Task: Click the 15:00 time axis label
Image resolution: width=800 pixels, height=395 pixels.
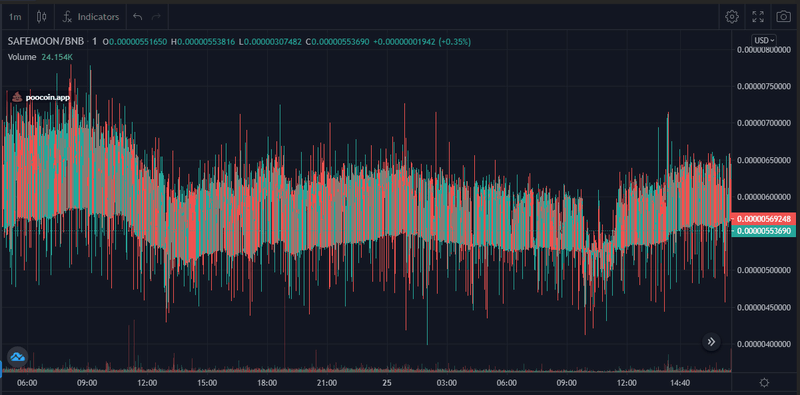Action: tap(207, 383)
